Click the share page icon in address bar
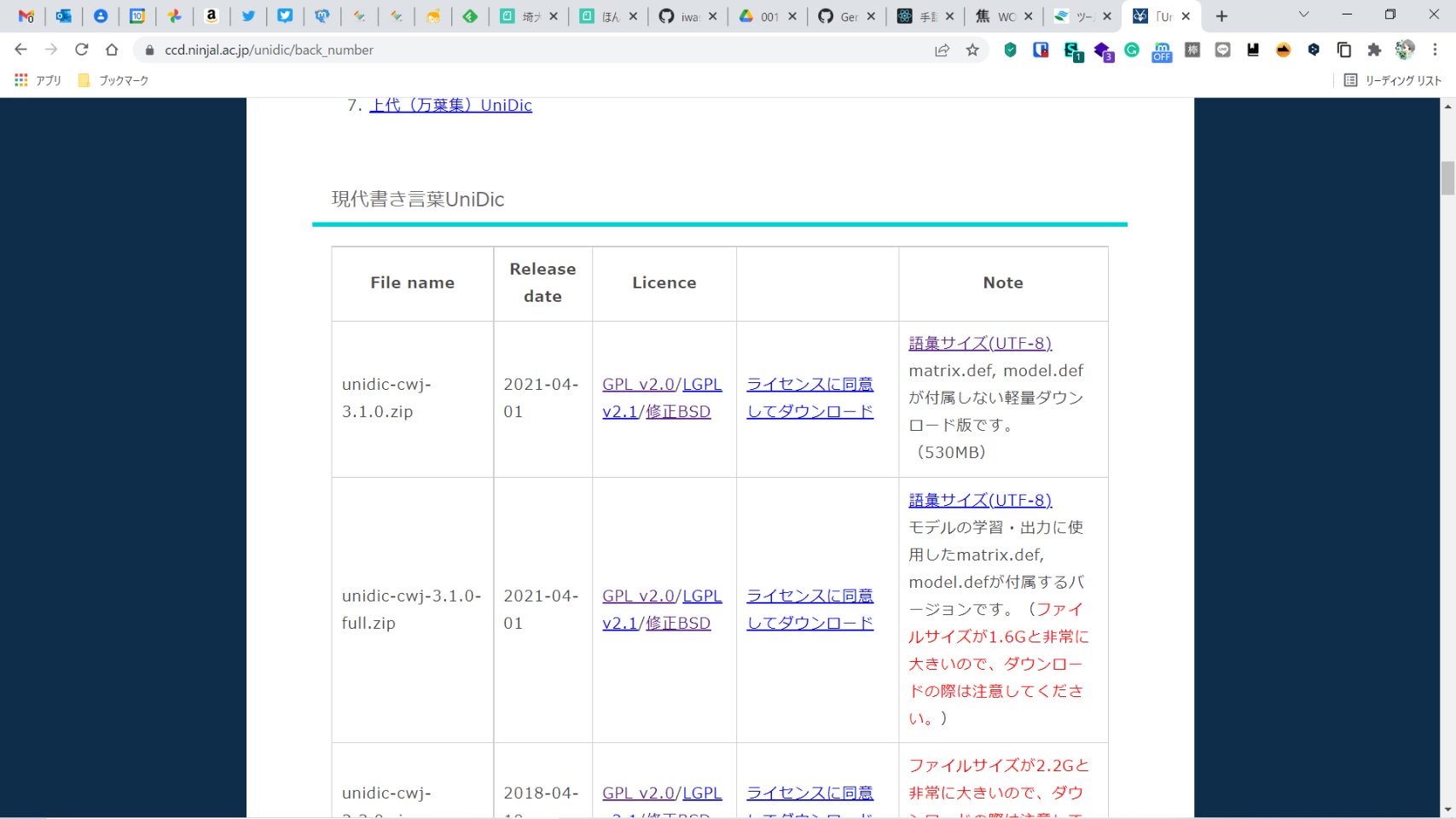 click(942, 50)
